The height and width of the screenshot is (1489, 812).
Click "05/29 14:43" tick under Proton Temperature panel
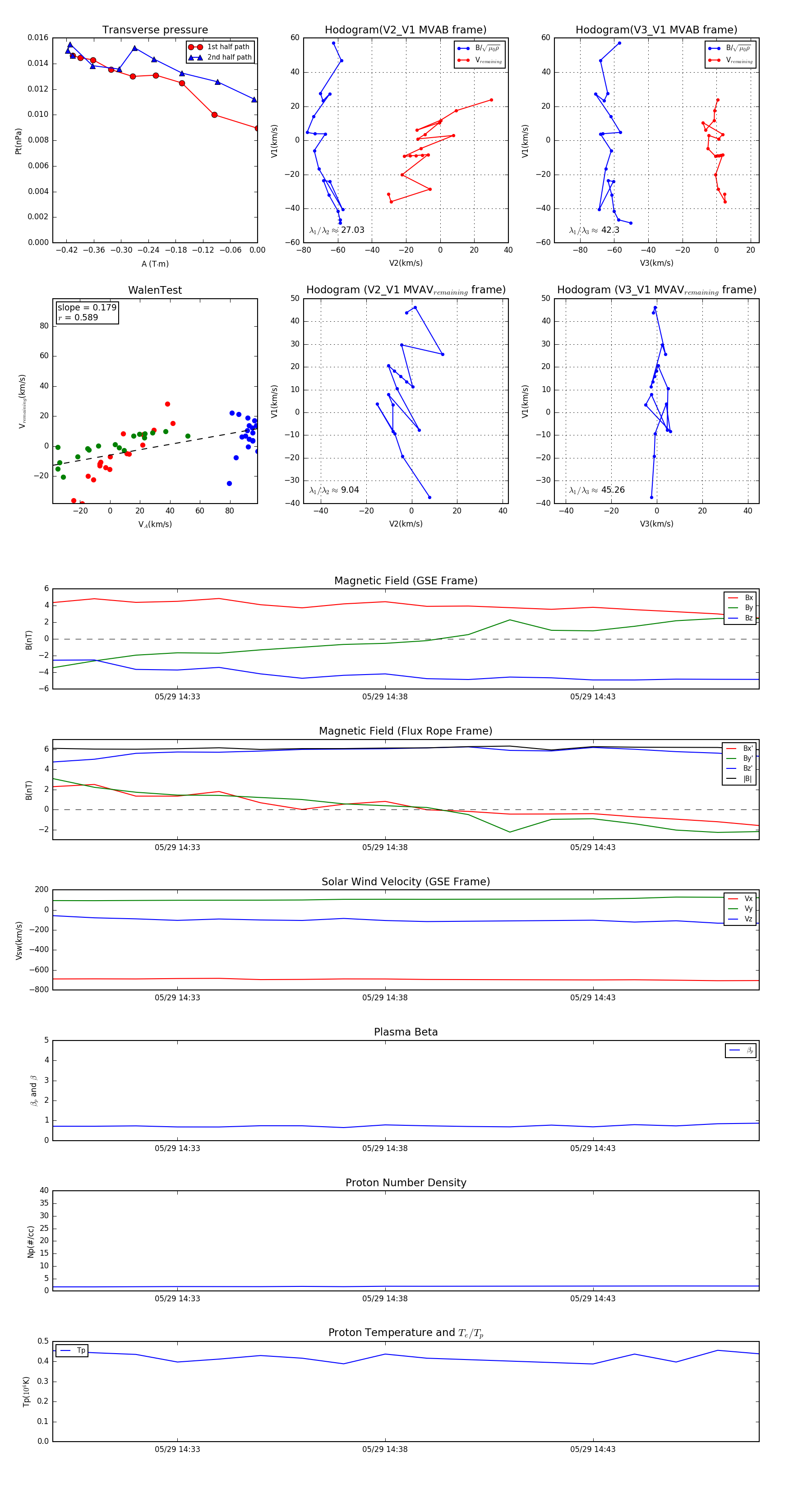tap(593, 1449)
